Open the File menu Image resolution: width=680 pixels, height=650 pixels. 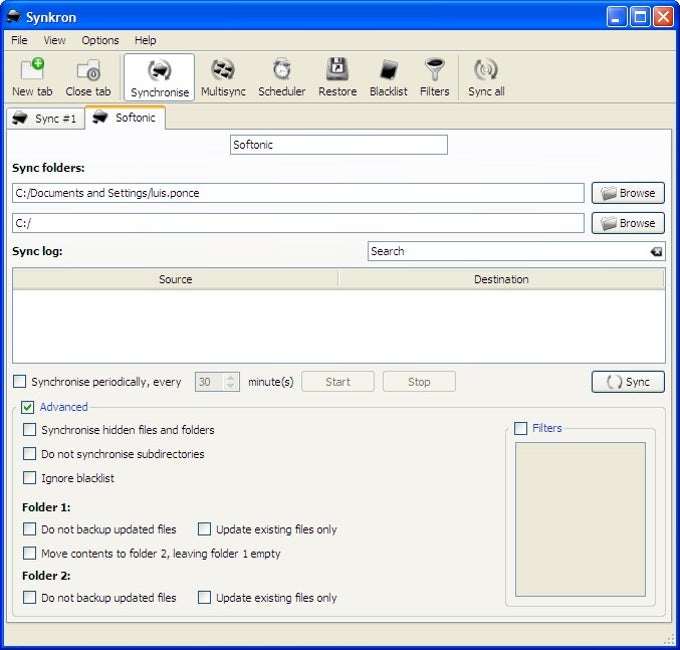point(19,40)
